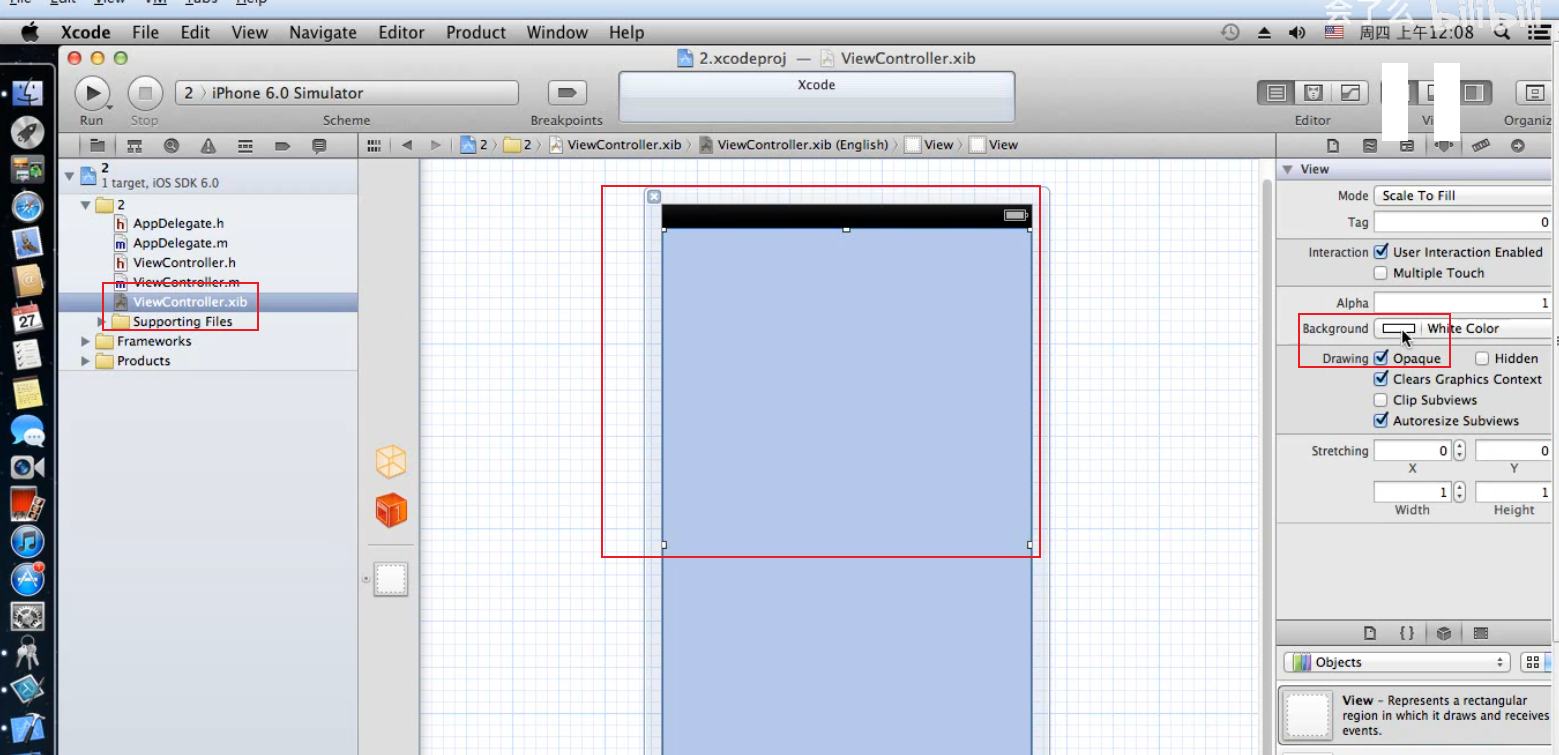This screenshot has width=1559, height=755.
Task: Show the Object library cube icon
Action: point(1444,633)
